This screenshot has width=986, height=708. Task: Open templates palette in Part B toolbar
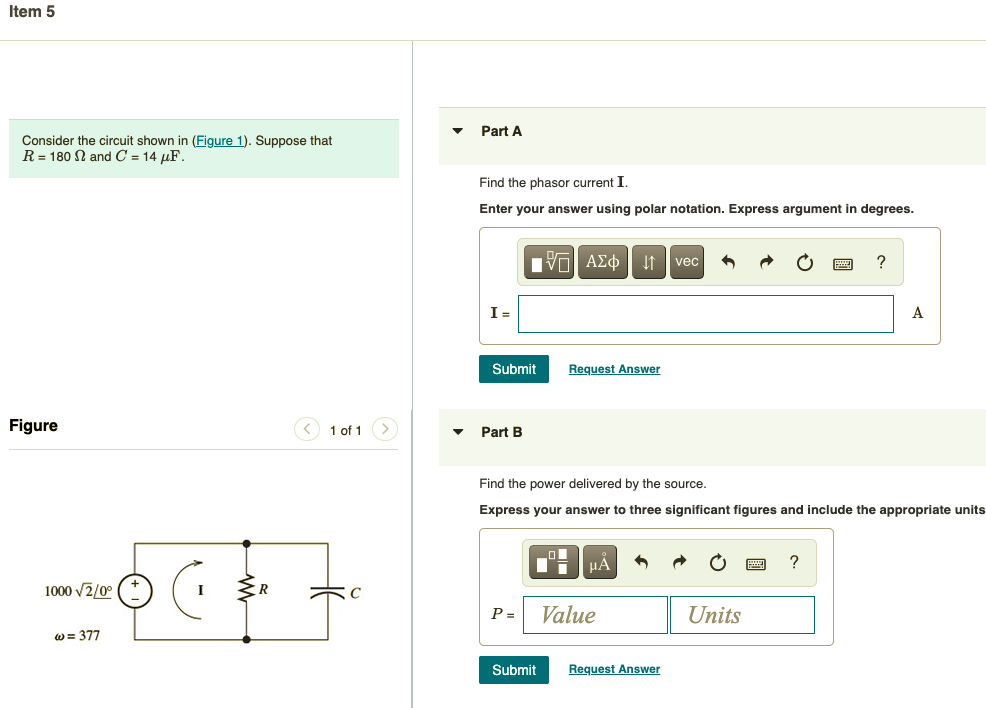[x=553, y=562]
